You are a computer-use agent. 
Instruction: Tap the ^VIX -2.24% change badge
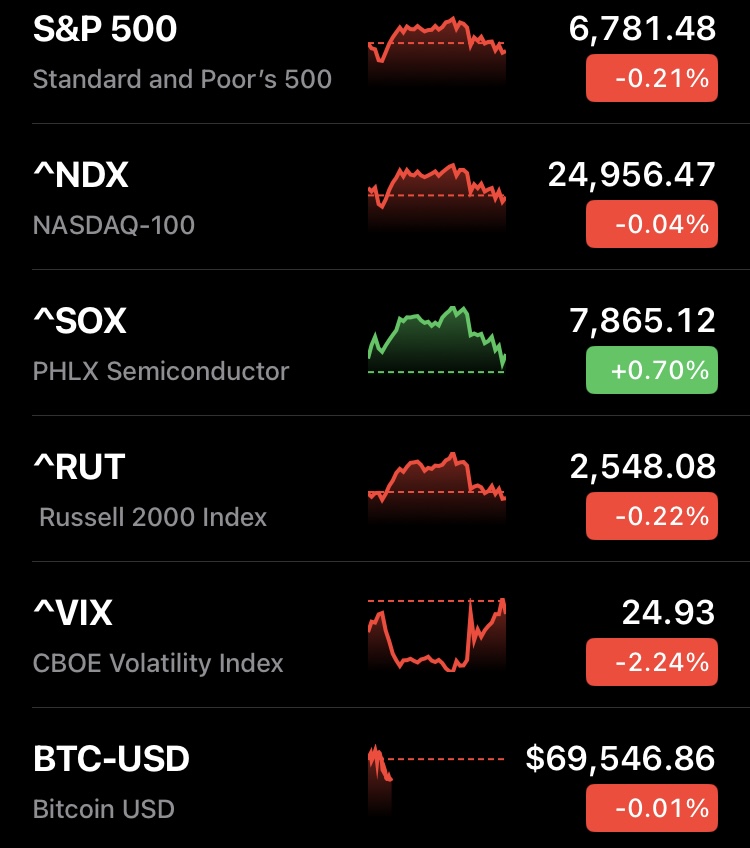pos(651,662)
